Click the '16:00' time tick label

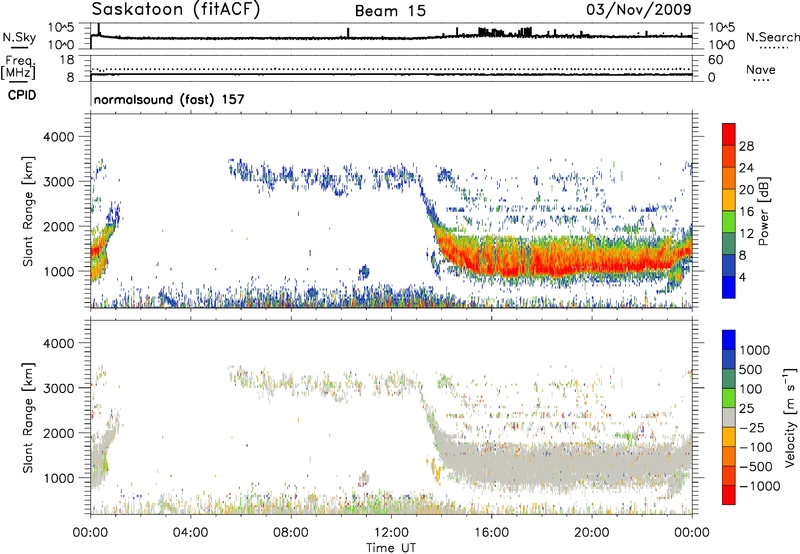point(491,533)
